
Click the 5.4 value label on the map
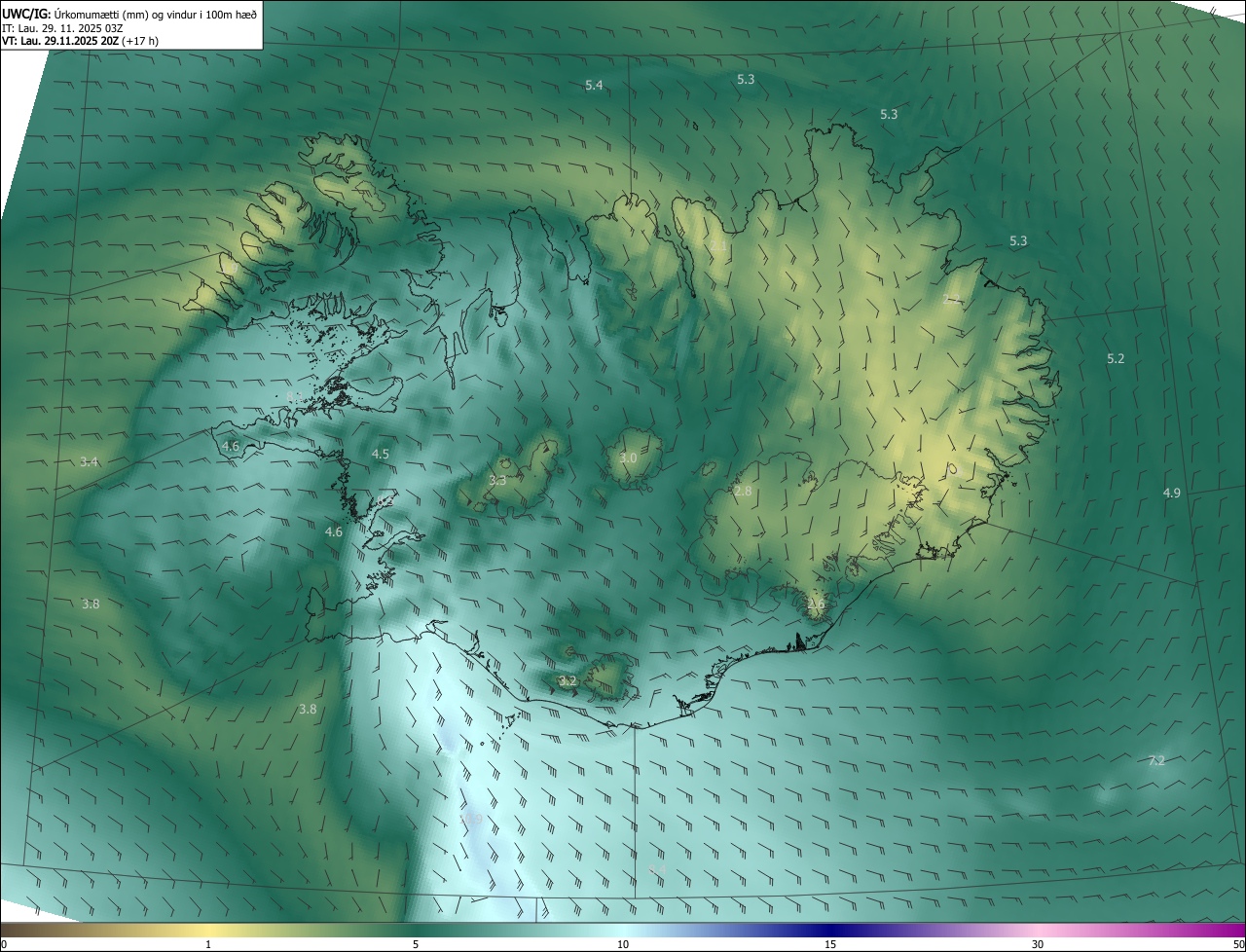(x=594, y=86)
